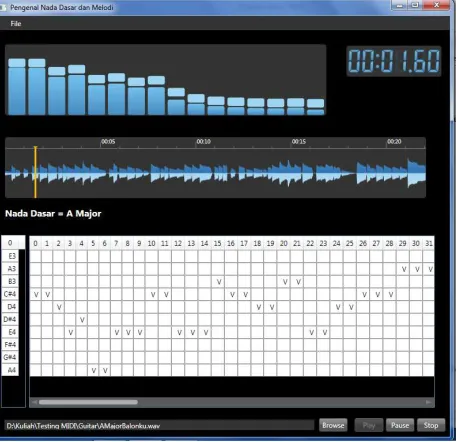
Task: Click the 'Nada Dasar = A Major' label
Action: tap(53, 214)
